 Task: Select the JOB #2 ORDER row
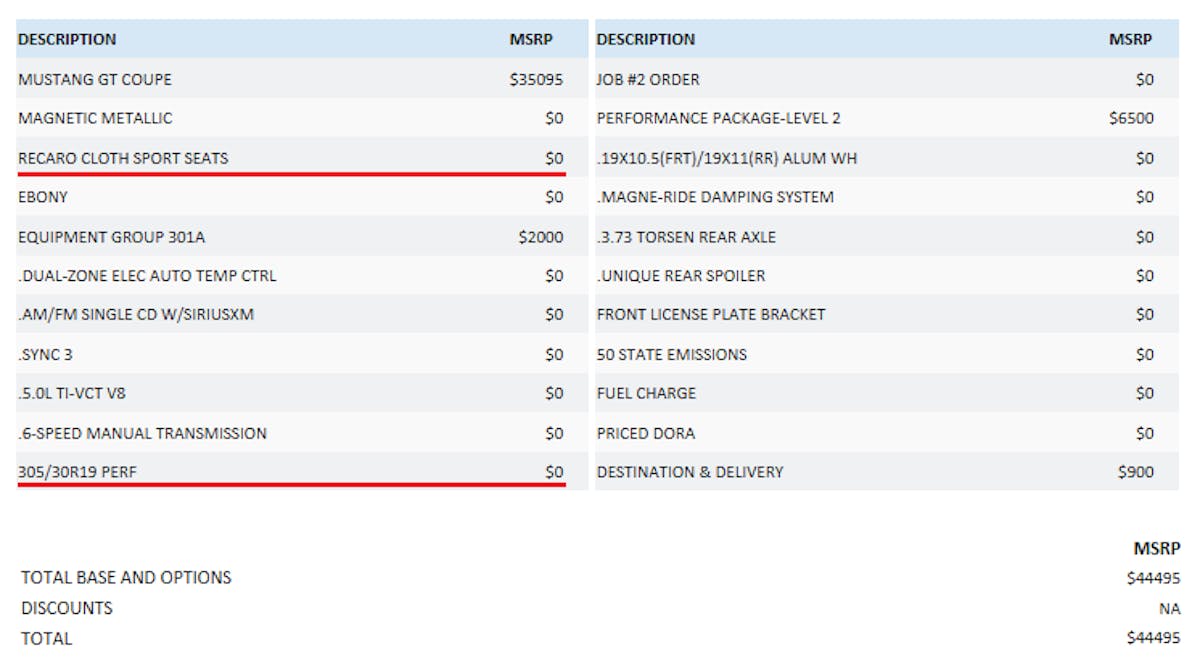tap(648, 79)
